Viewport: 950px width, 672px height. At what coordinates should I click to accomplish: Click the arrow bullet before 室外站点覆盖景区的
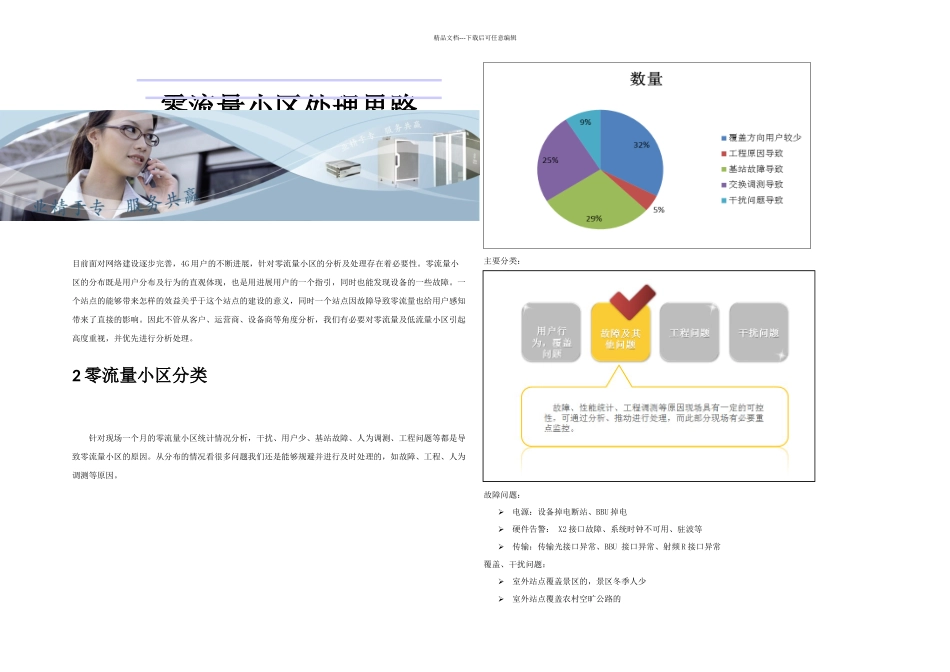pyautogui.click(x=501, y=581)
